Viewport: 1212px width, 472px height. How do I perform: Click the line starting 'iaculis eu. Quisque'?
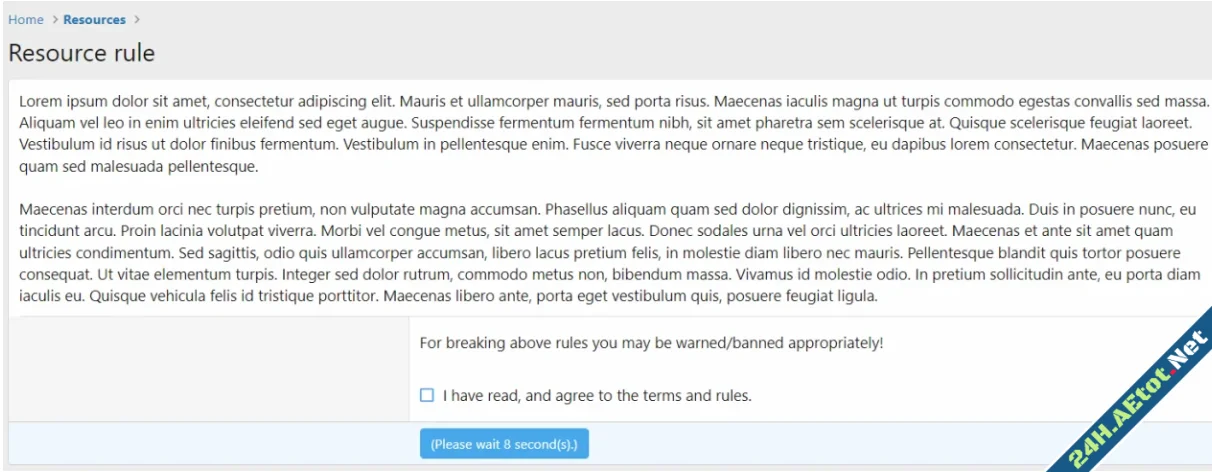(x=448, y=296)
